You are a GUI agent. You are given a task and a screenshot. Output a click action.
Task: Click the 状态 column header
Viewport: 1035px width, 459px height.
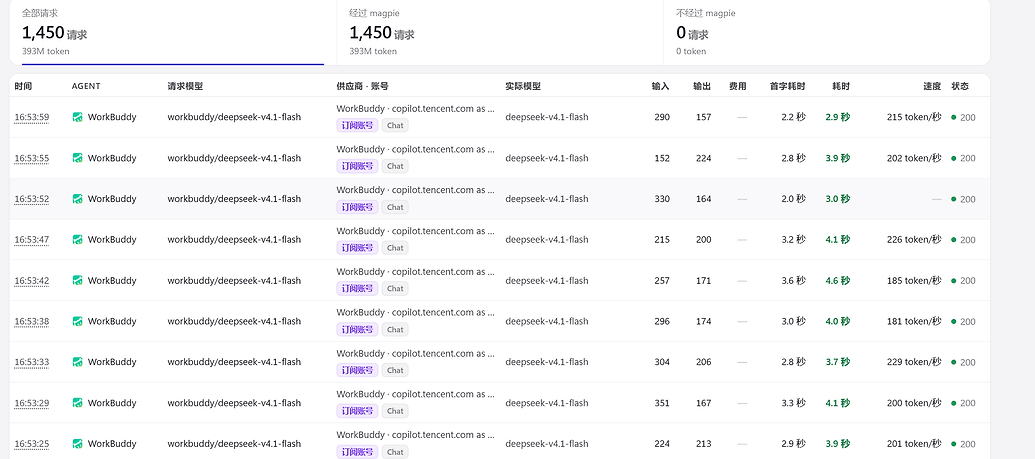point(960,87)
